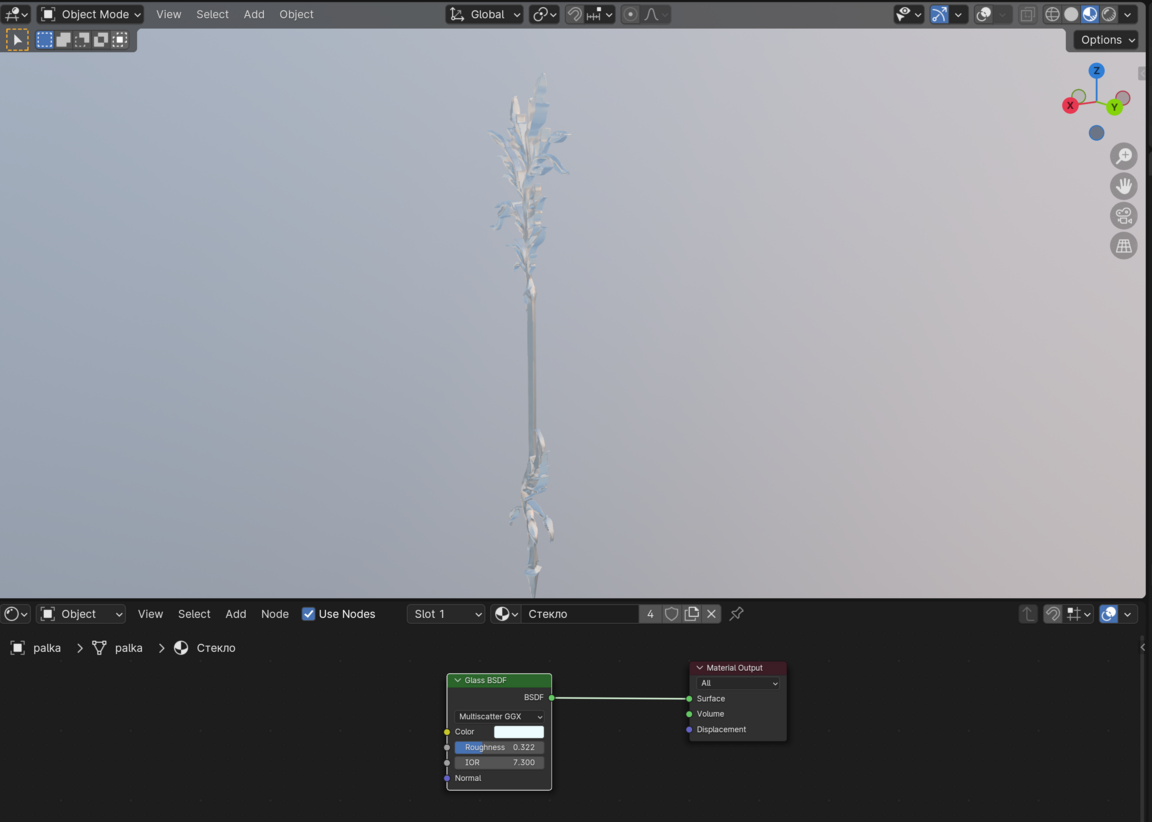Screen dimensions: 1152x822
Task: Open the View menu in node editor
Action: [x=150, y=613]
